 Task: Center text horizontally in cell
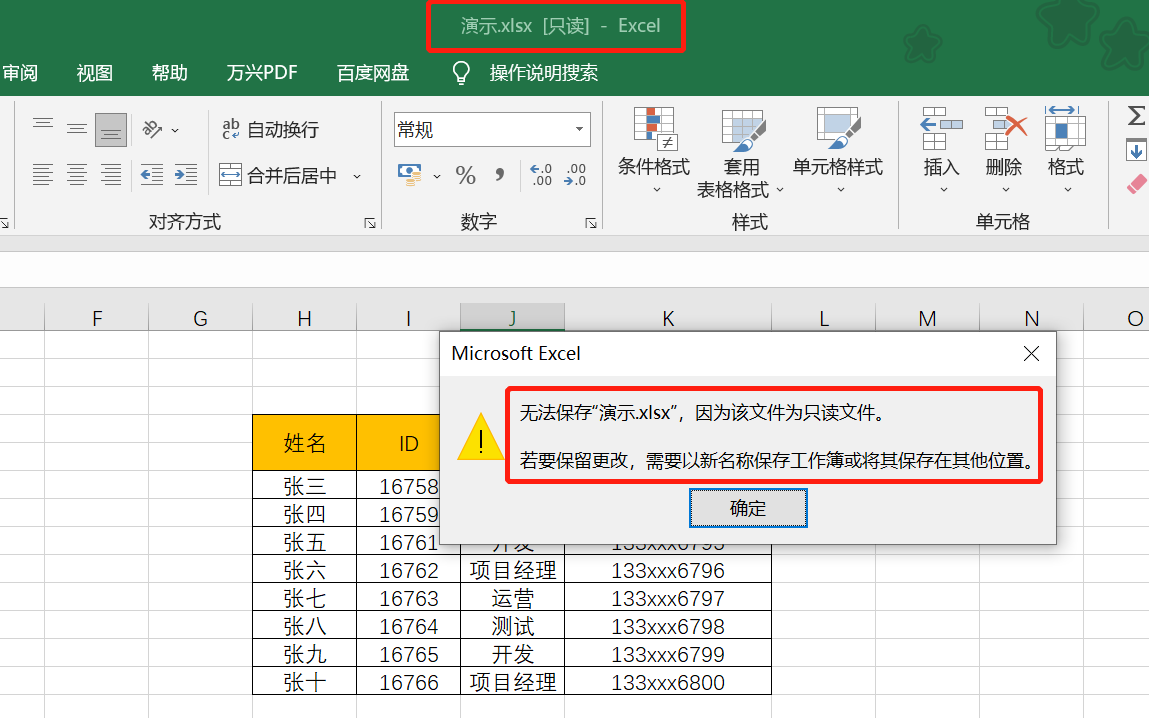[x=77, y=175]
